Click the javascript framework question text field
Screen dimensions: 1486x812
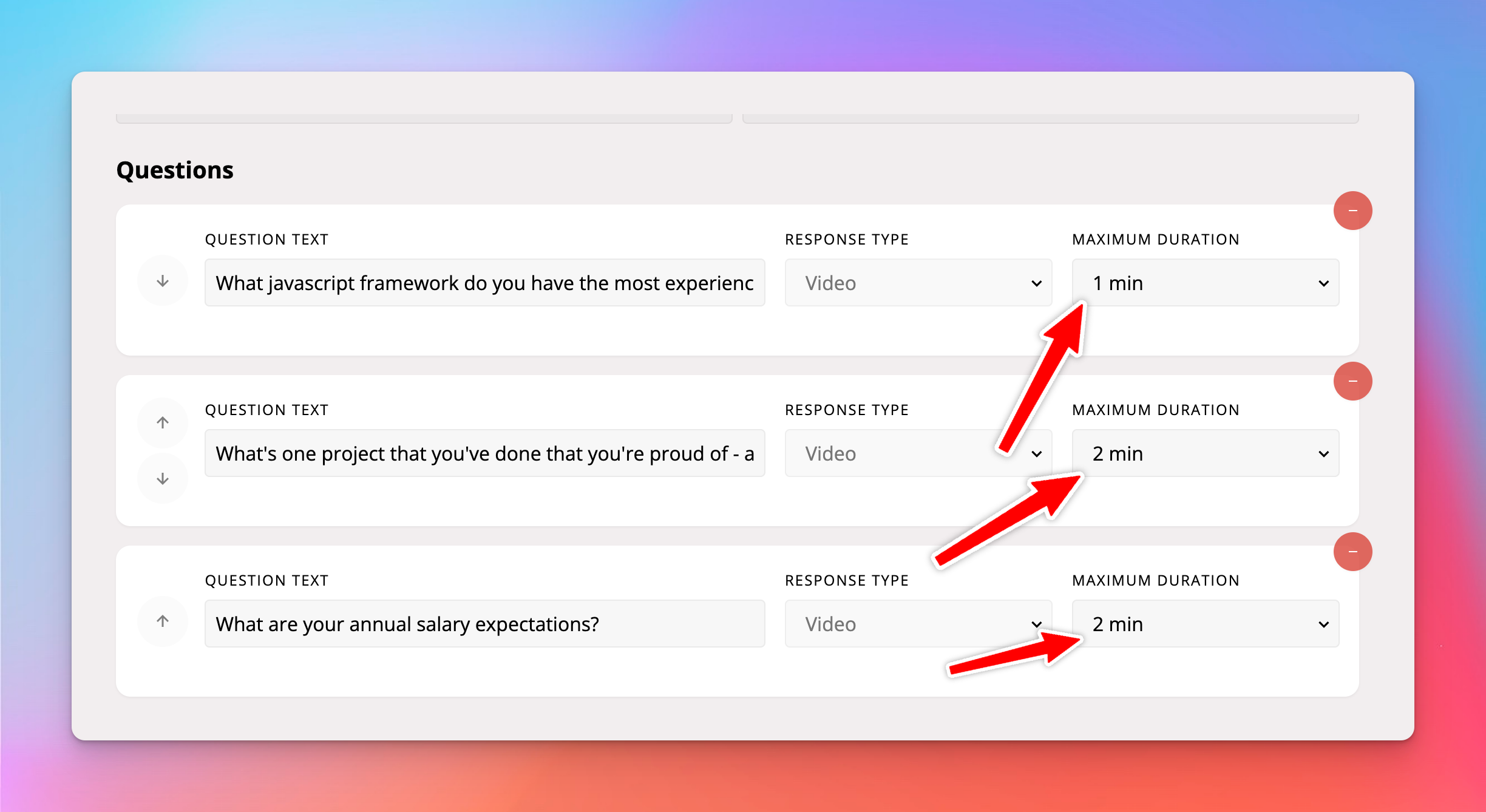[484, 283]
